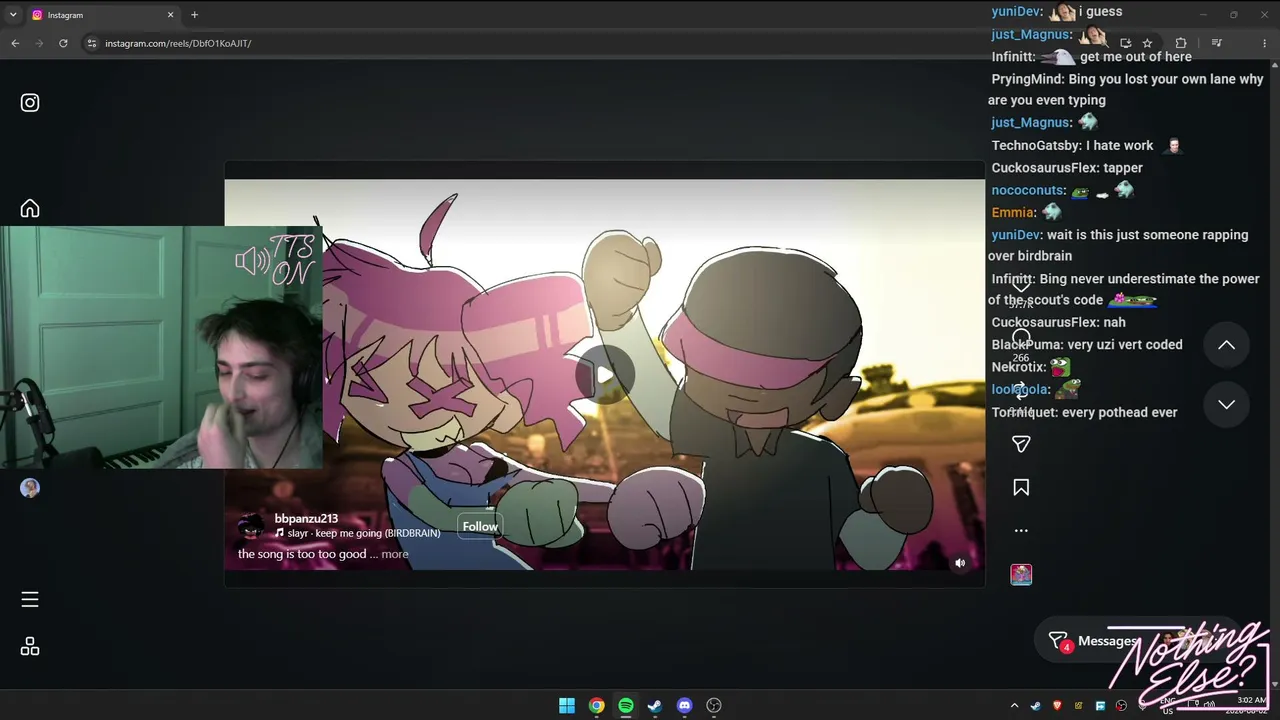Open the Home feed in the sidebar

point(30,209)
